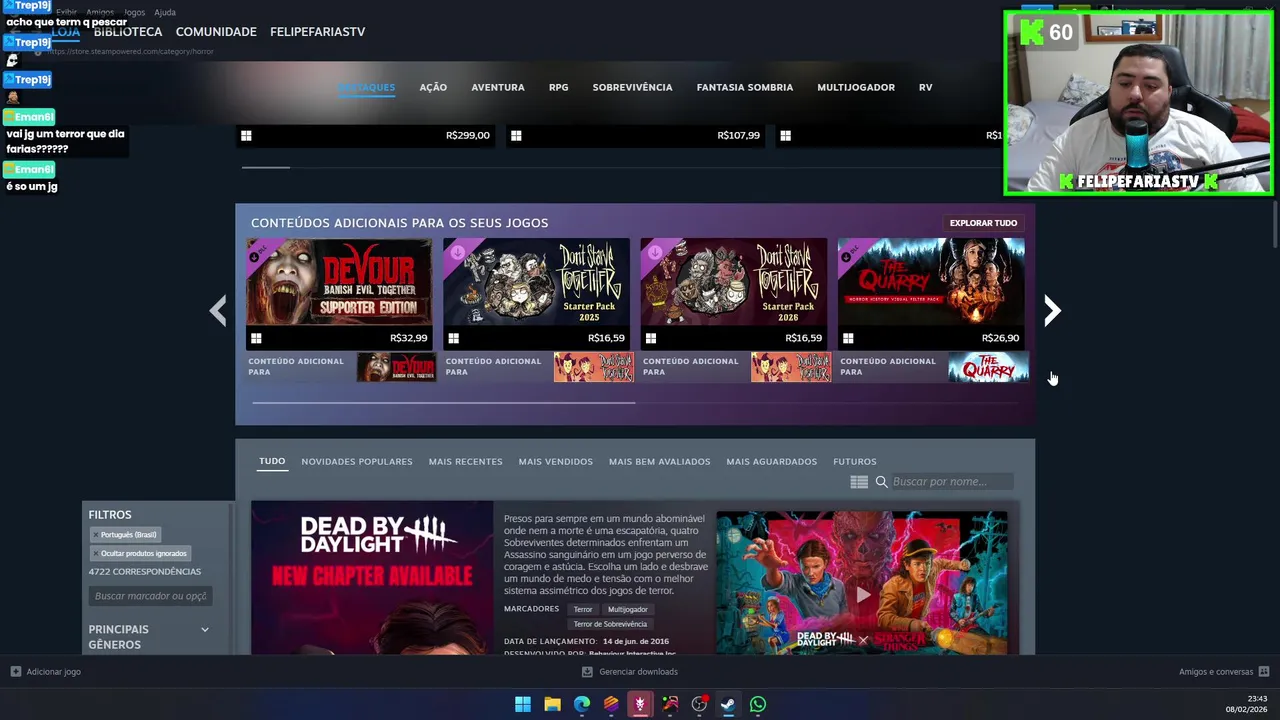
Task: Open the RPG category tab
Action: [558, 87]
